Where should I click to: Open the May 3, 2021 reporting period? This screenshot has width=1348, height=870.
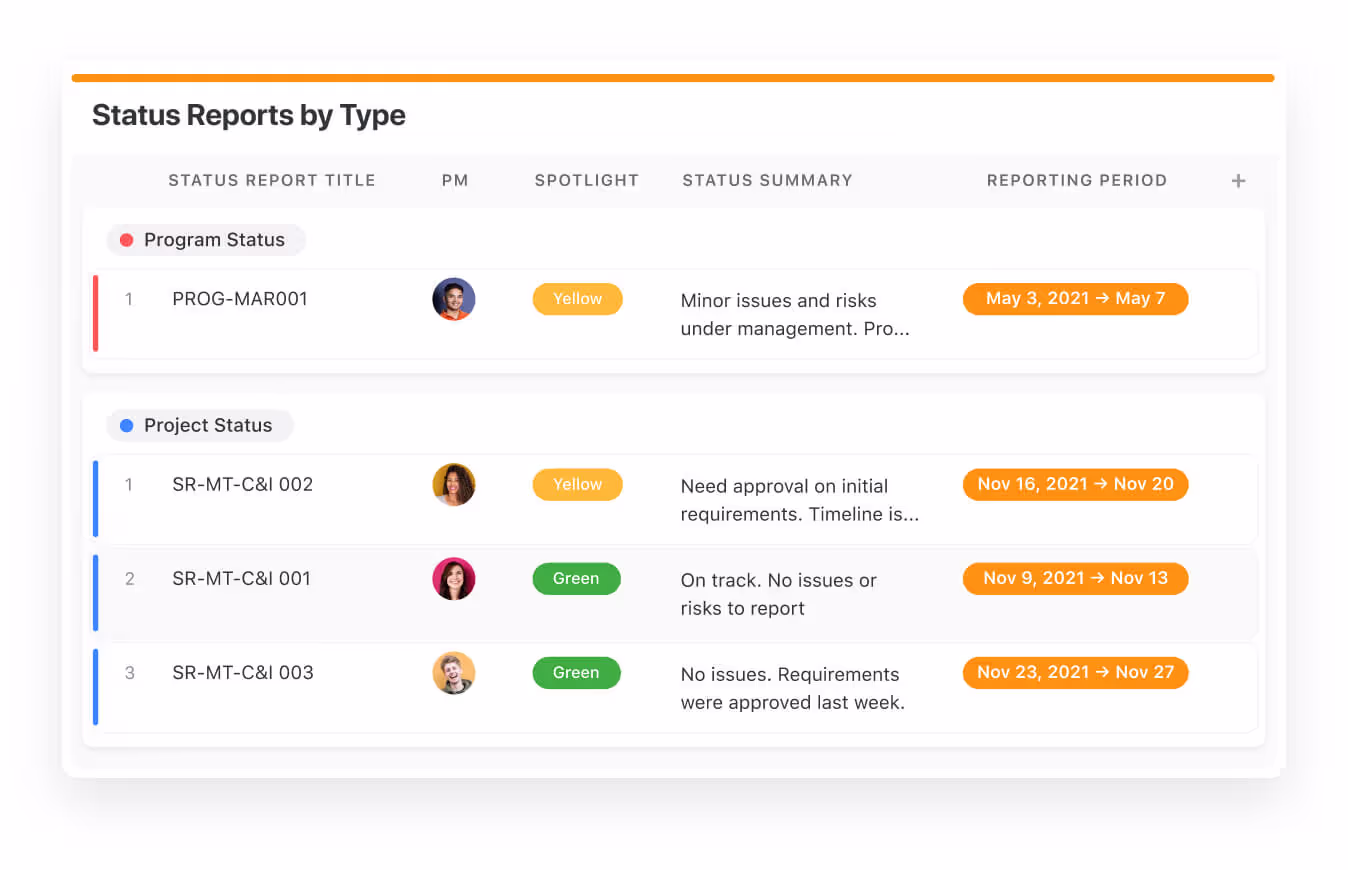[1075, 299]
